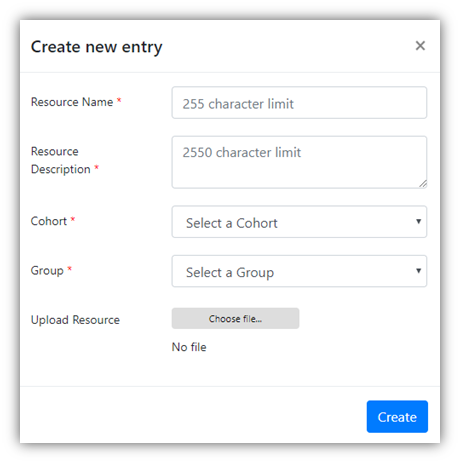Click the Cohort dropdown arrow

pos(418,221)
